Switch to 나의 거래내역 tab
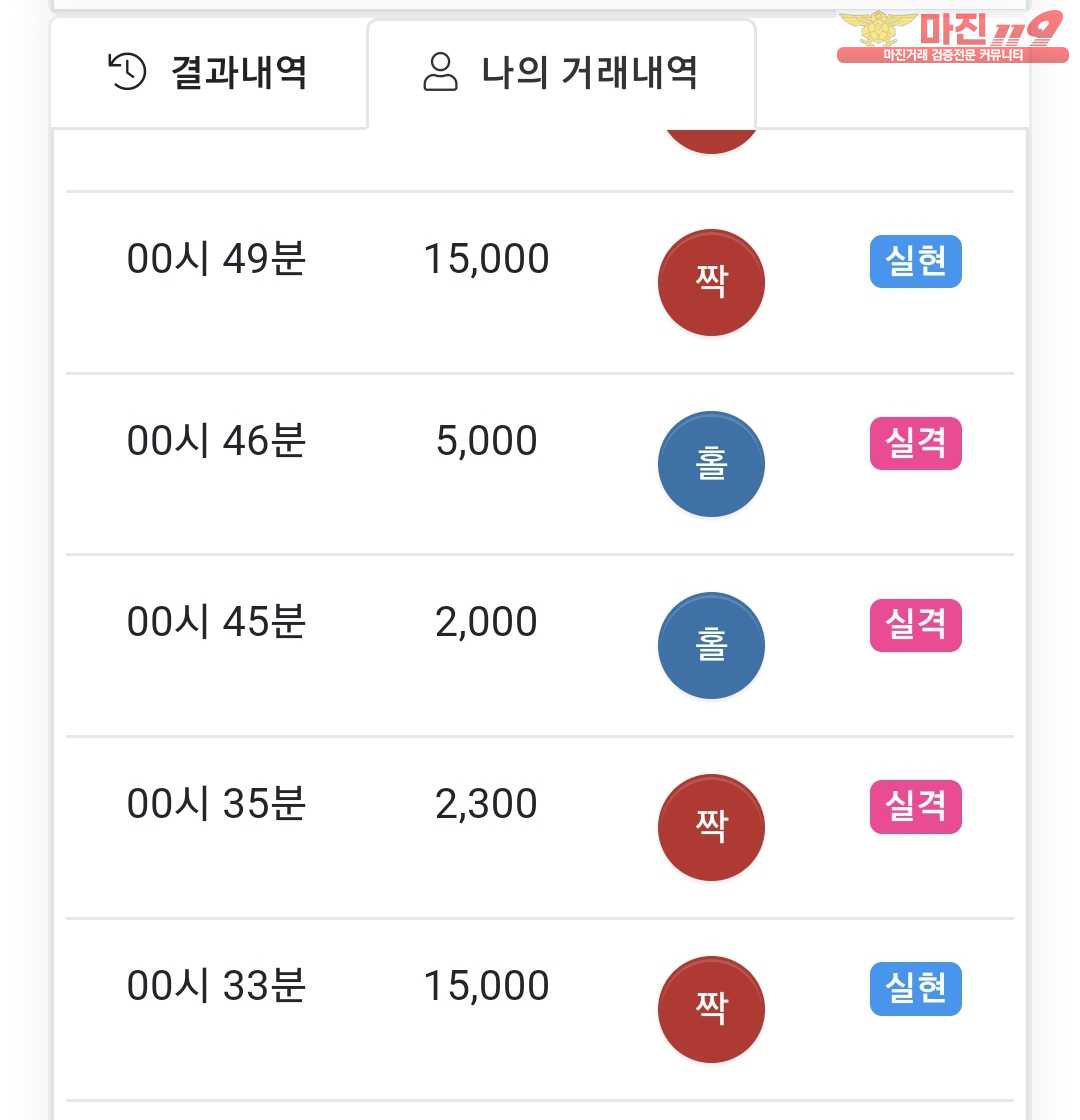Viewport: 1080px width, 1120px height. point(560,73)
